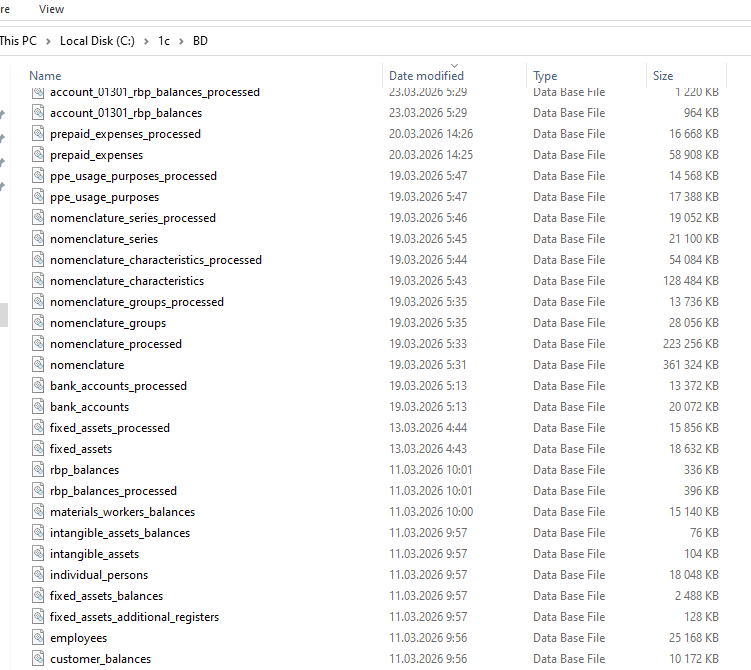The height and width of the screenshot is (670, 751).
Task: Sort files by Type column header
Action: tap(545, 76)
